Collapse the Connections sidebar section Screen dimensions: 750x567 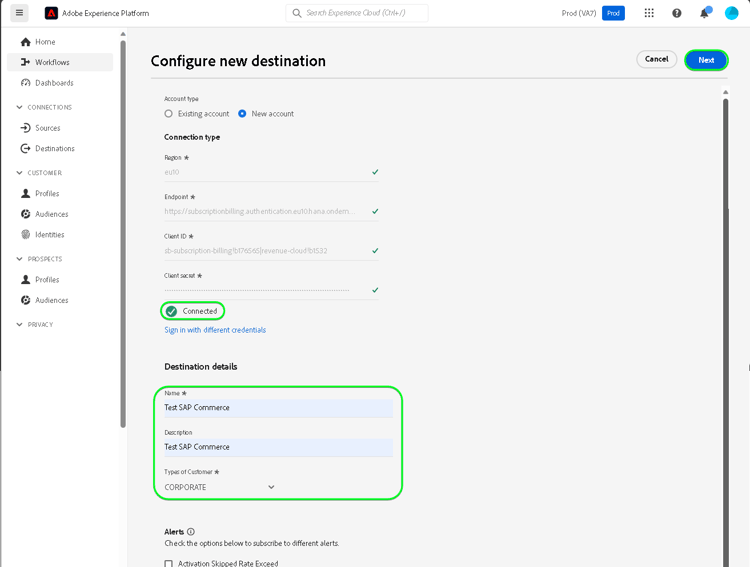point(20,107)
